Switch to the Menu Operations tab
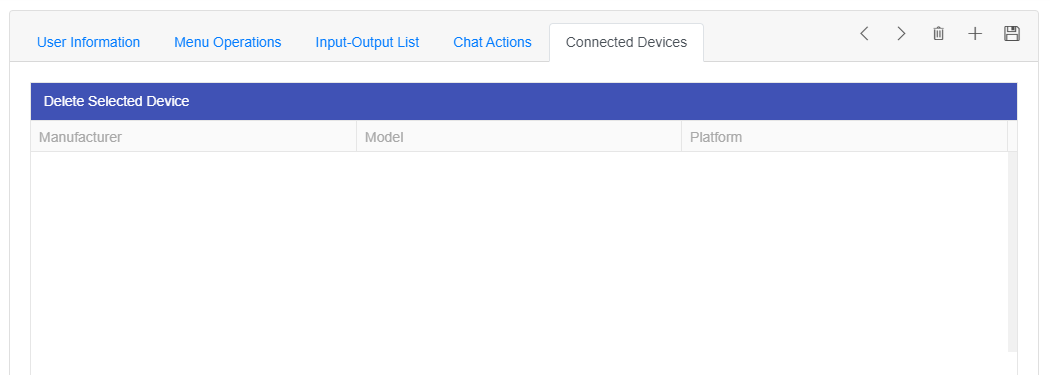This screenshot has width=1050, height=375. [228, 42]
